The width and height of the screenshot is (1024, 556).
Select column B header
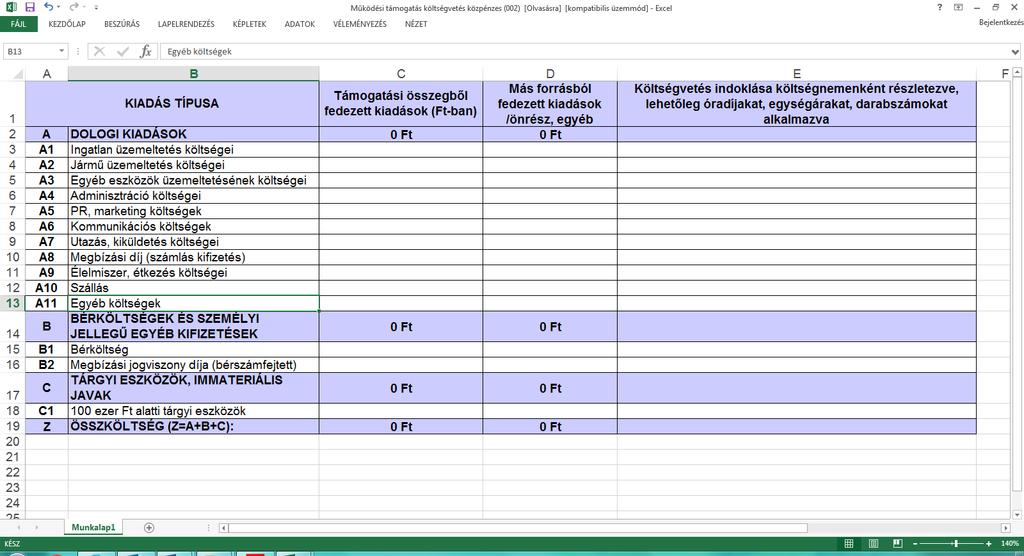coord(193,74)
